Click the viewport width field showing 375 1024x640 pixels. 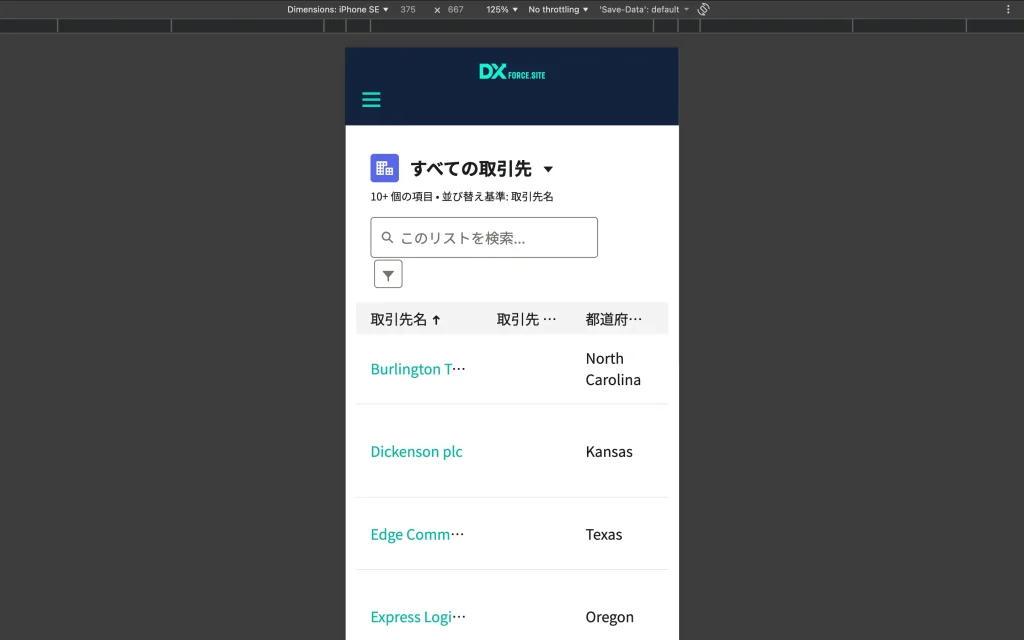(408, 9)
